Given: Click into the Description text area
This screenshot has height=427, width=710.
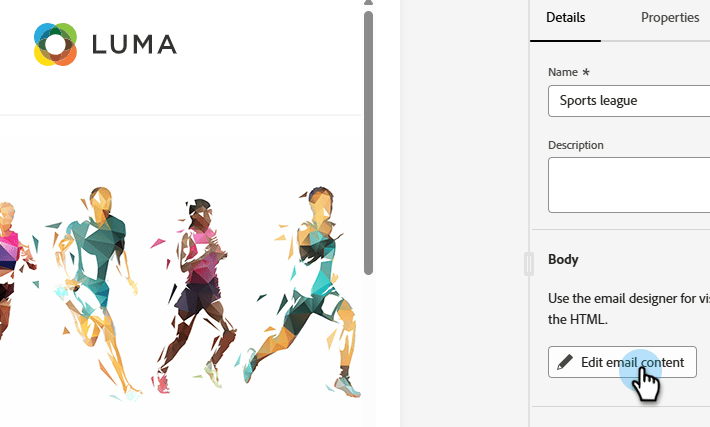Looking at the screenshot, I should (629, 184).
